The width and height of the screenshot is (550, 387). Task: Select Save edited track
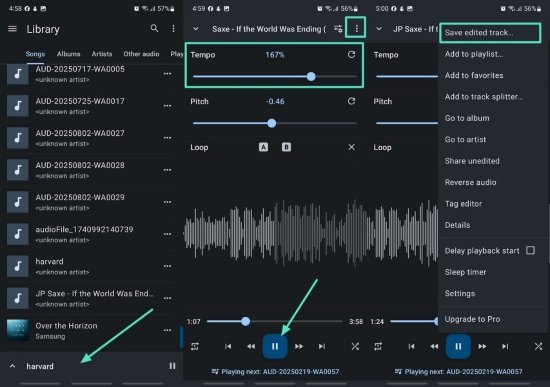(x=490, y=33)
